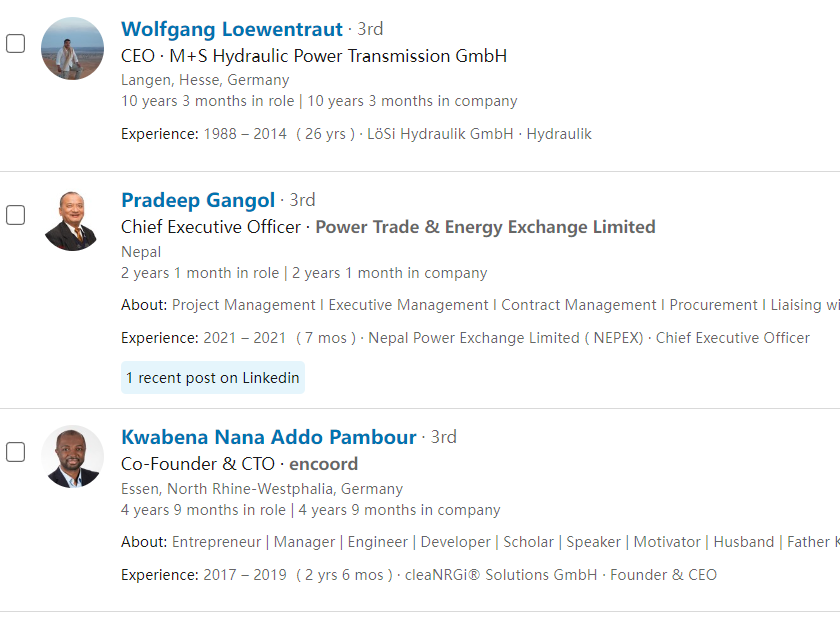
Task: Check the box for Kwabena Nana Addo Pambour
Action: 16,452
